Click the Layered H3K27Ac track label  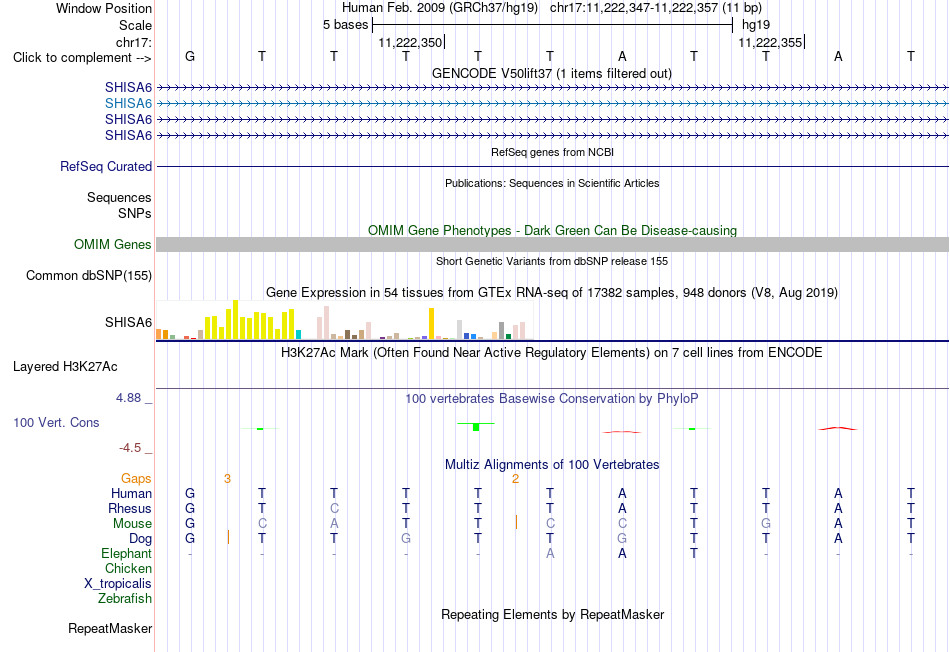[65, 367]
